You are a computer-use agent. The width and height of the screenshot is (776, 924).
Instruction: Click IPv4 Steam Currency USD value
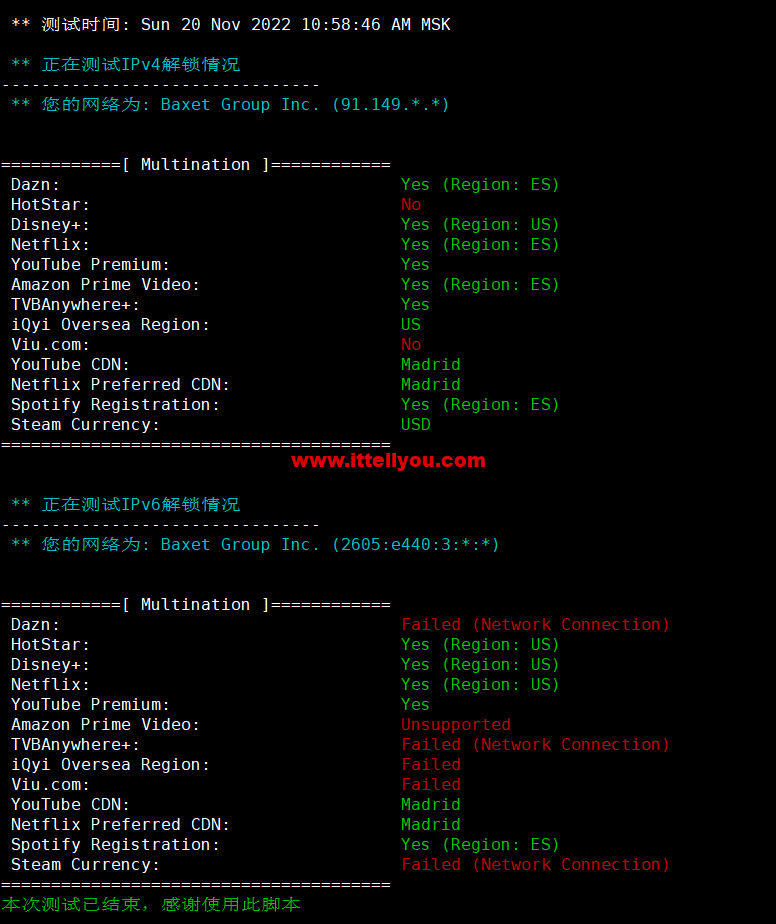(x=416, y=424)
